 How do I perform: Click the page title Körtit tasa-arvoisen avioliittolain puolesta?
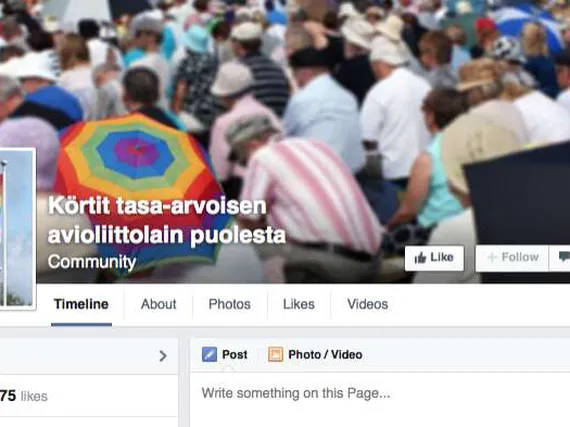(x=166, y=220)
